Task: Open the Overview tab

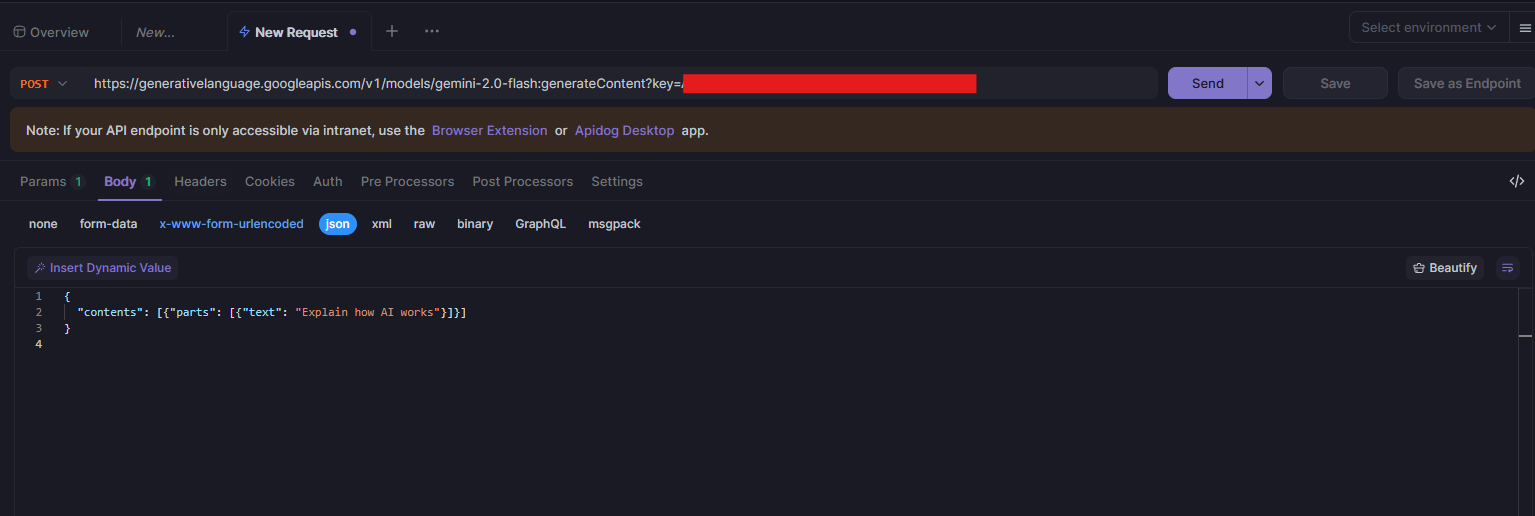Action: [x=51, y=32]
